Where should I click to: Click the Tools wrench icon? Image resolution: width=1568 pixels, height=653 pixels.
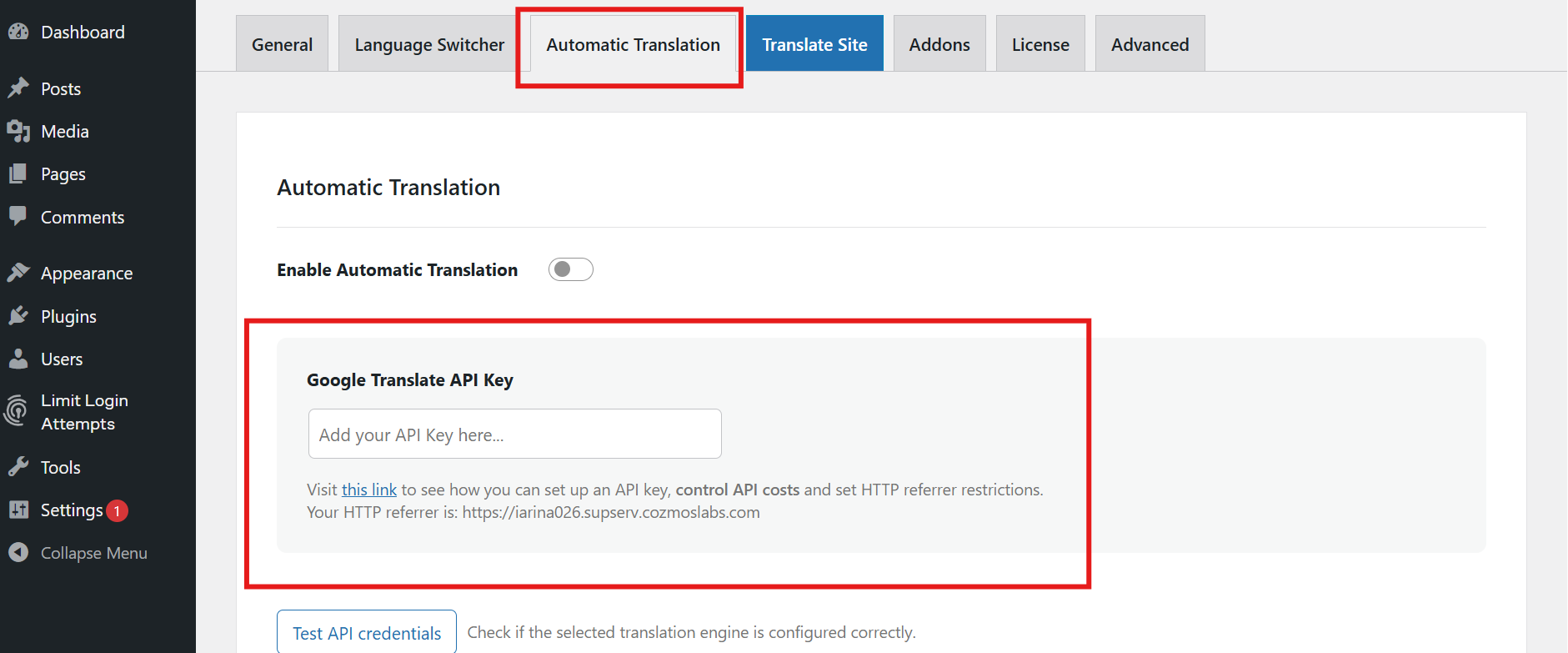click(x=18, y=467)
